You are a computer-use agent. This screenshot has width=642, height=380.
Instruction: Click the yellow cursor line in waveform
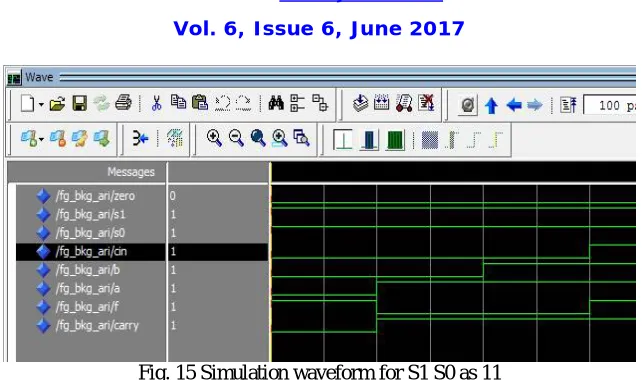pos(270,262)
